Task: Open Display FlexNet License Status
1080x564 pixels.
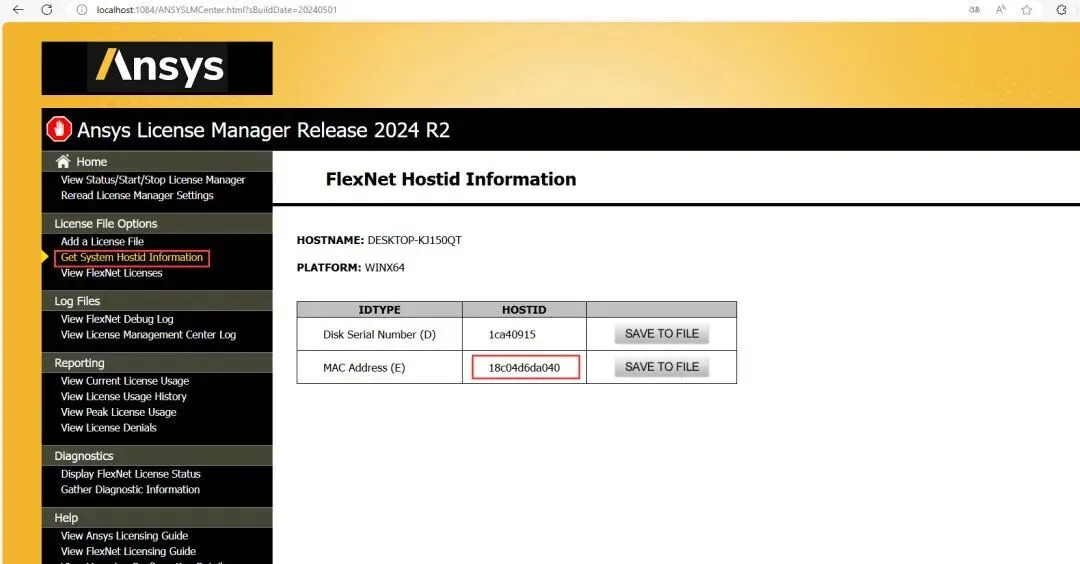Action: coord(131,474)
